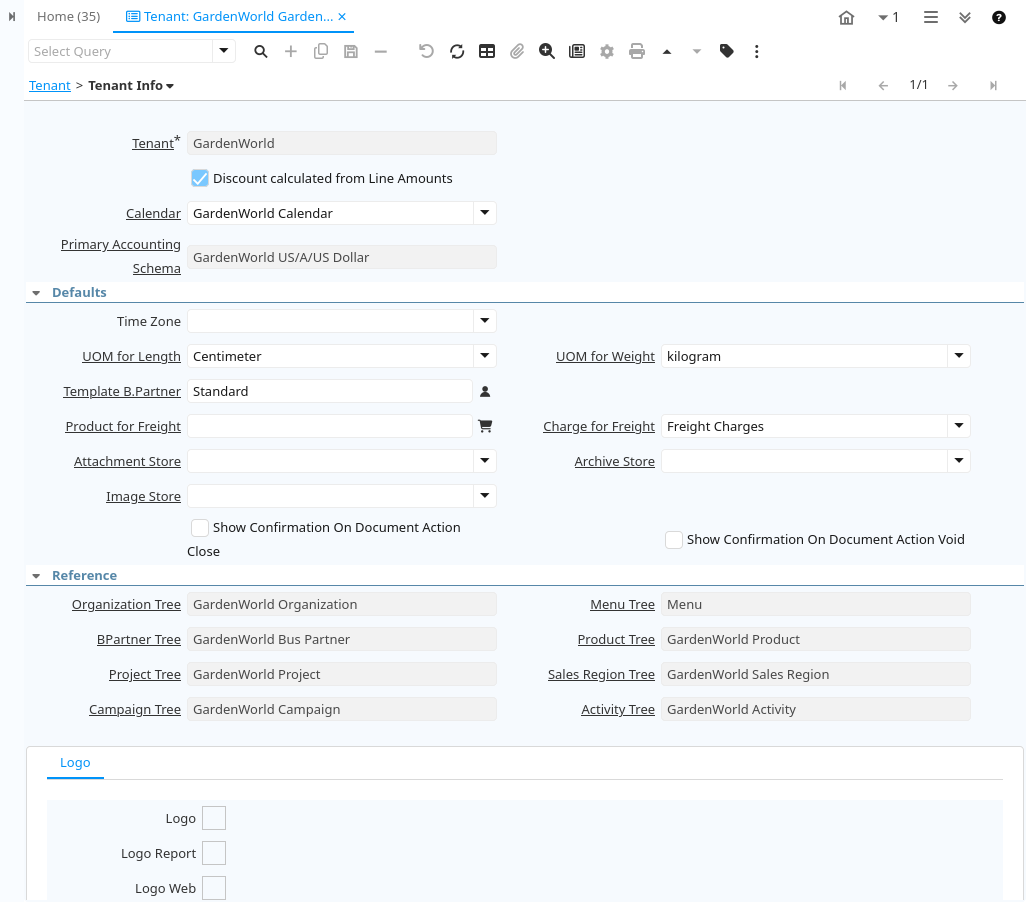Viewport: 1026px width, 902px height.
Task: Click the Template B.Partner text field
Action: 330,391
